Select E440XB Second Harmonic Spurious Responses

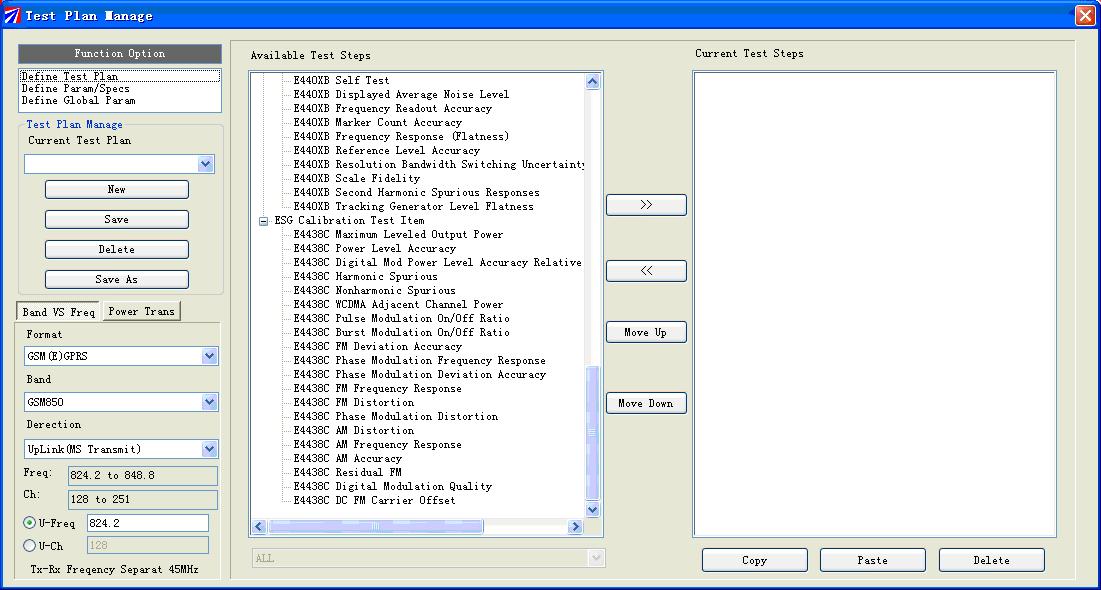(416, 192)
